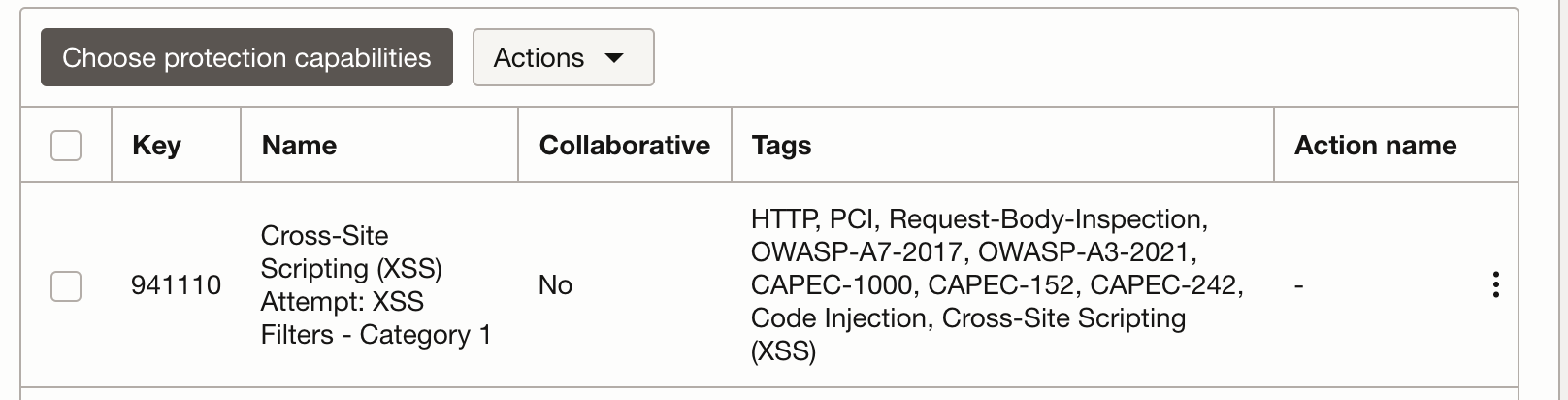Click the dash in Action name cell

(1298, 285)
